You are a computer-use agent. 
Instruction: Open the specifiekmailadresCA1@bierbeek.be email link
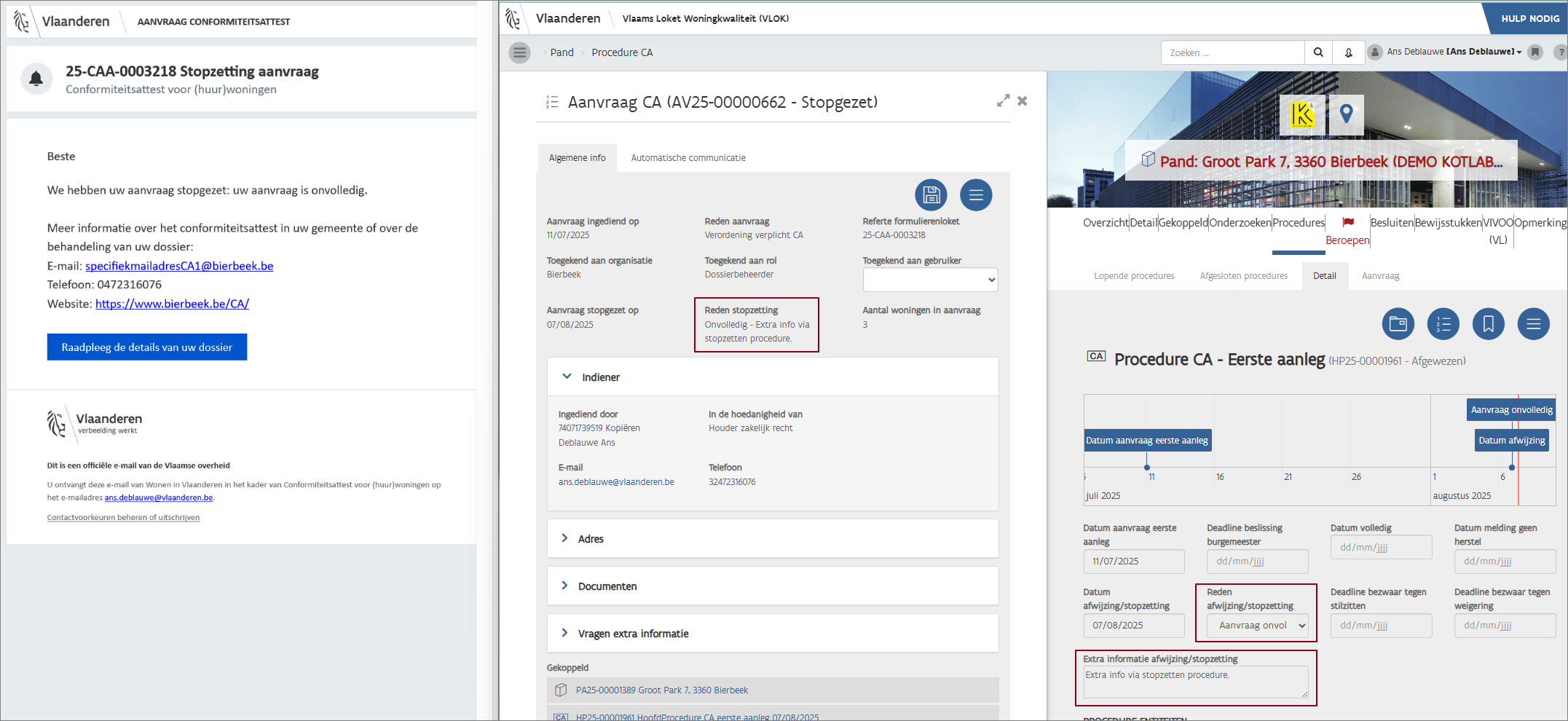click(179, 266)
